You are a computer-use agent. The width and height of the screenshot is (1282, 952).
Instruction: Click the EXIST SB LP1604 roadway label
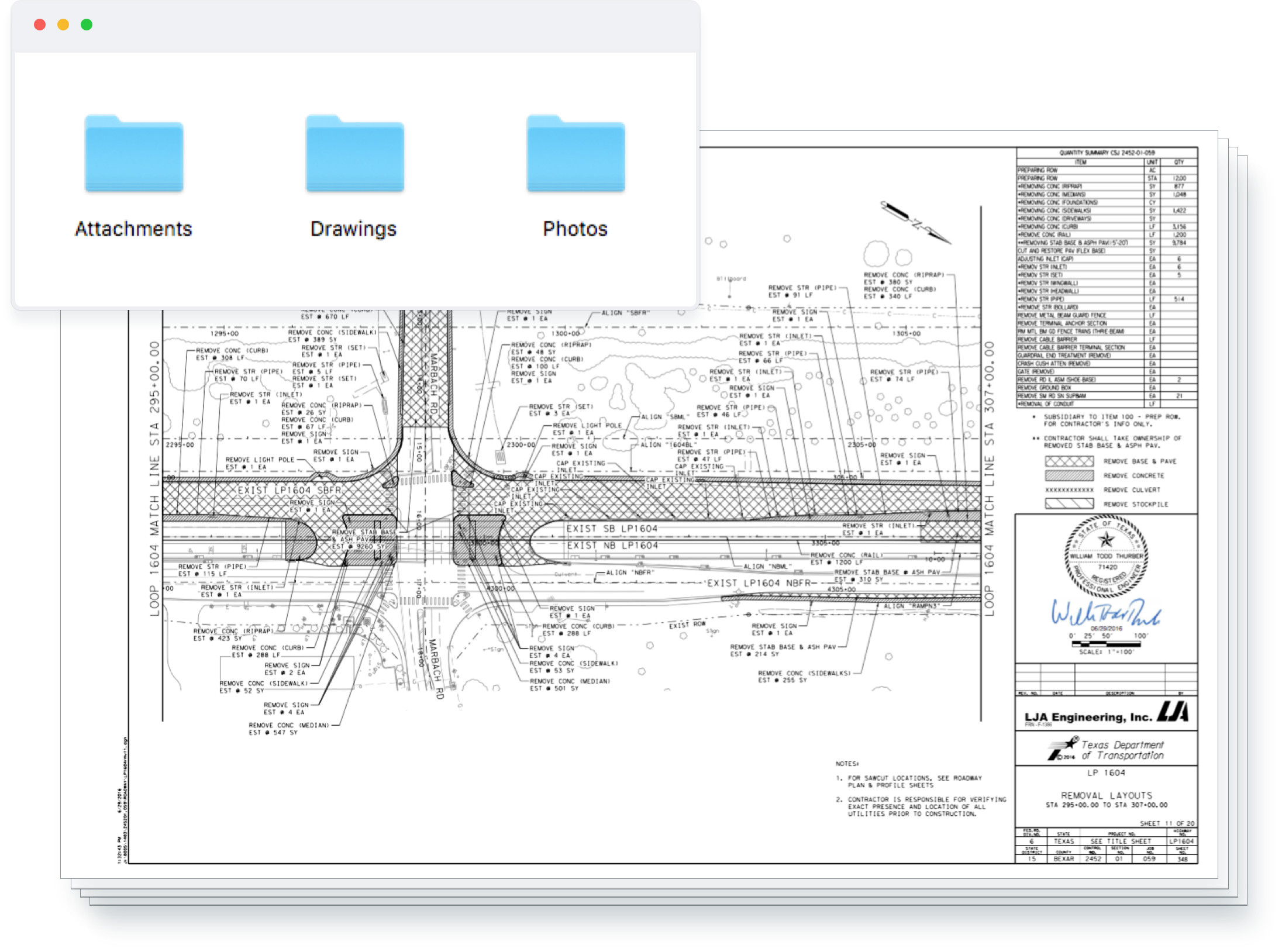(x=611, y=529)
